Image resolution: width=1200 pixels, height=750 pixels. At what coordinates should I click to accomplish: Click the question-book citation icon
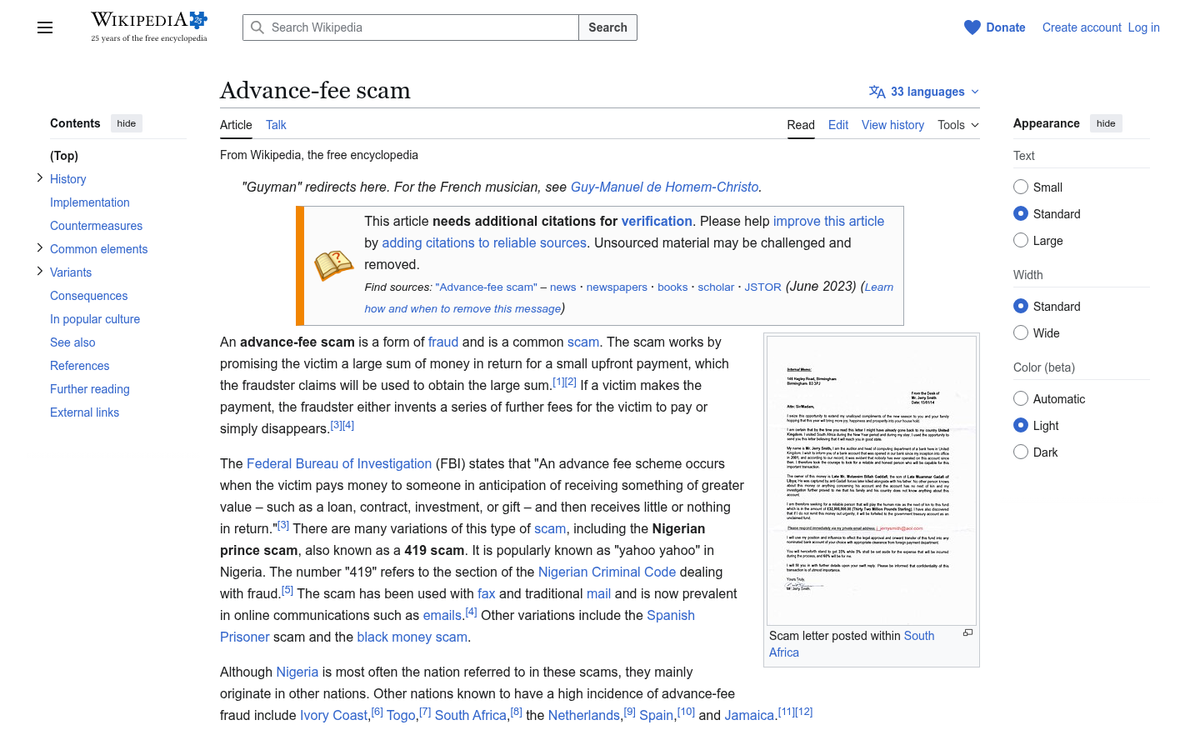[334, 265]
